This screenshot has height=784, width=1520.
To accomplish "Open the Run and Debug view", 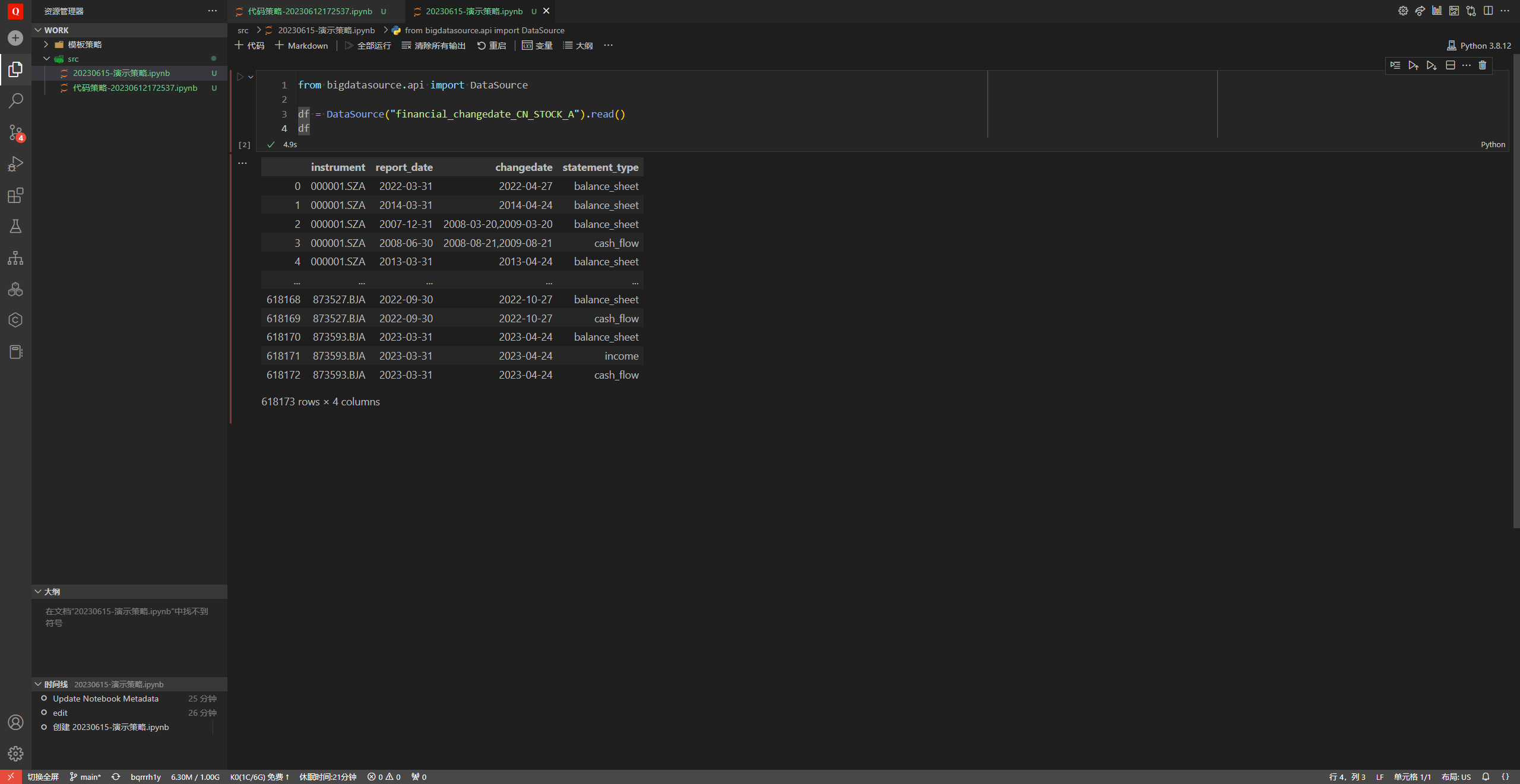I will pyautogui.click(x=15, y=164).
